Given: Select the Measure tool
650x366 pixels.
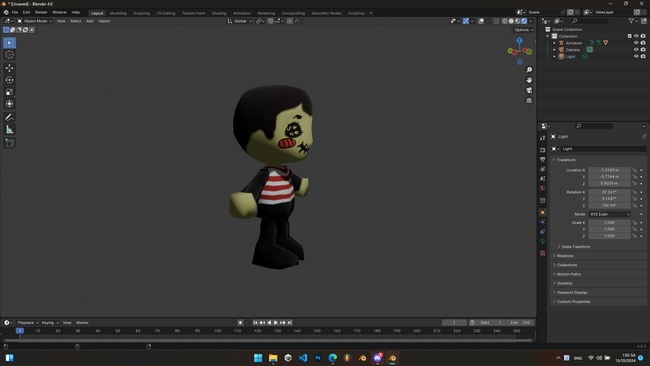Looking at the screenshot, I should [x=10, y=130].
